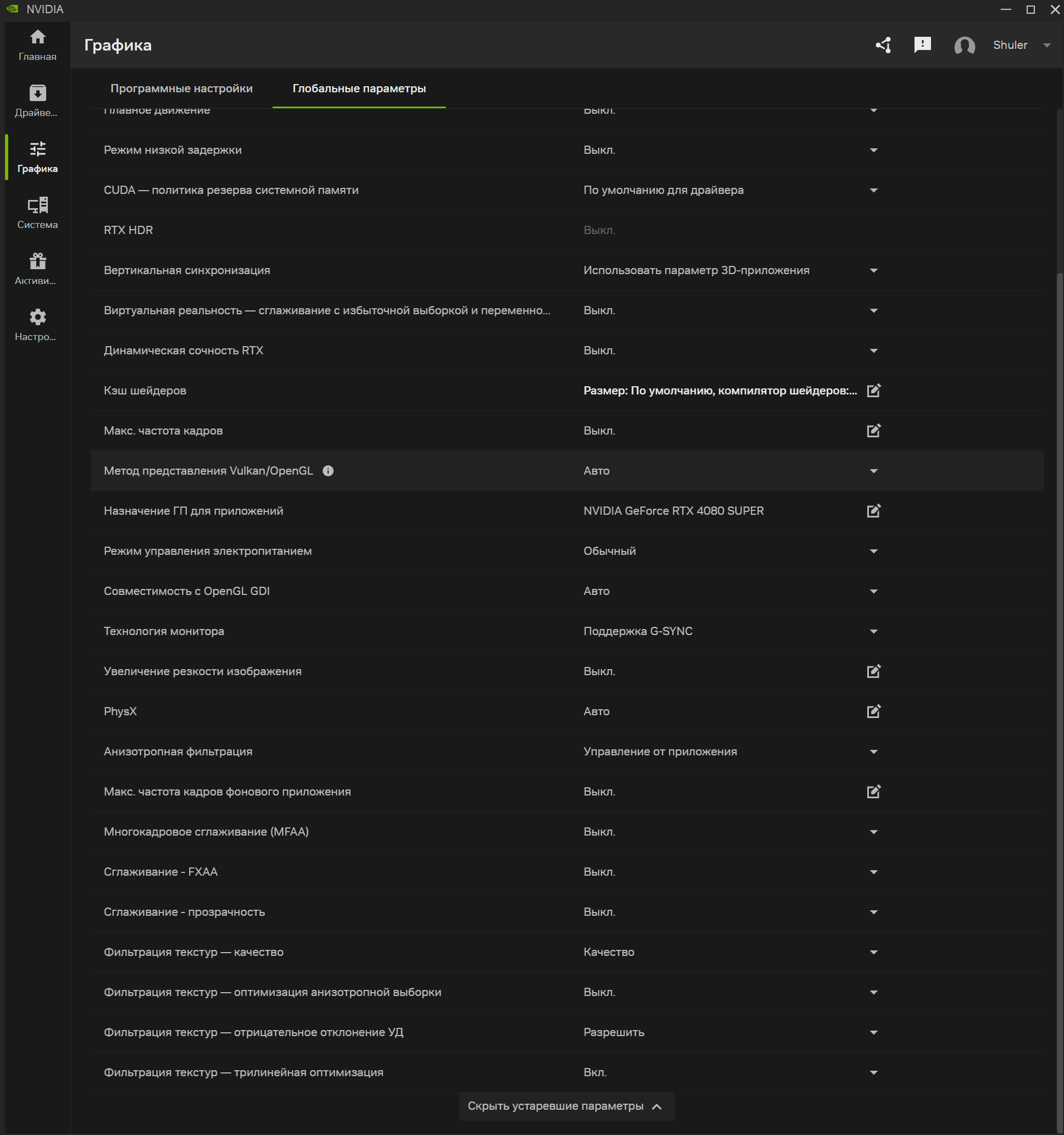Expand CUDA политика резерва системной памяти dropdown
Screen dimensions: 1064x1135
(874, 190)
